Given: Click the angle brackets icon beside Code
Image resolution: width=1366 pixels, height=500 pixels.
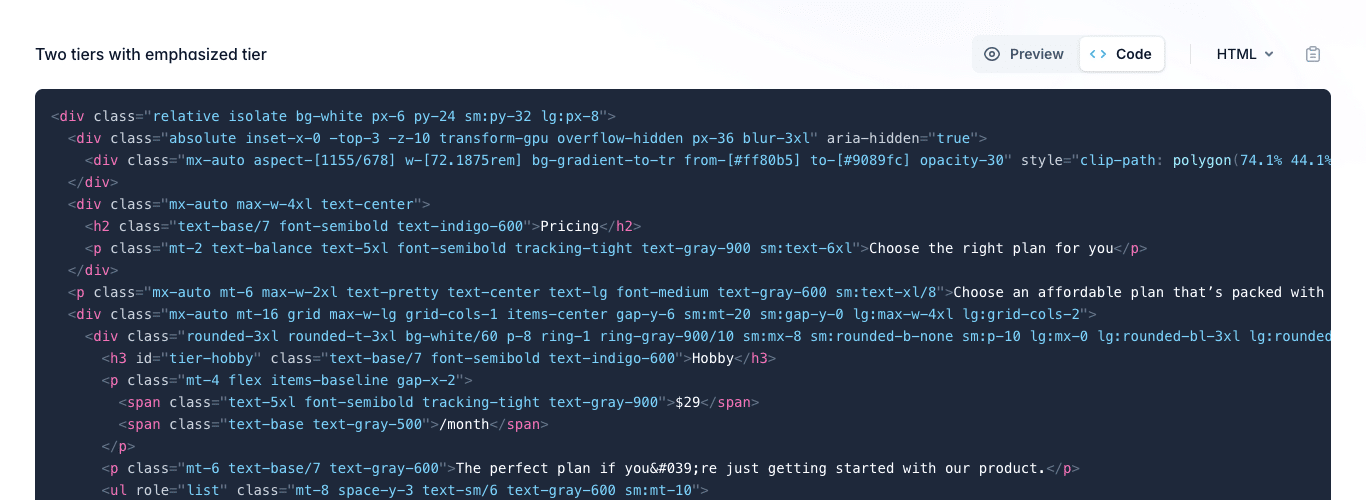Looking at the screenshot, I should pos(1098,54).
